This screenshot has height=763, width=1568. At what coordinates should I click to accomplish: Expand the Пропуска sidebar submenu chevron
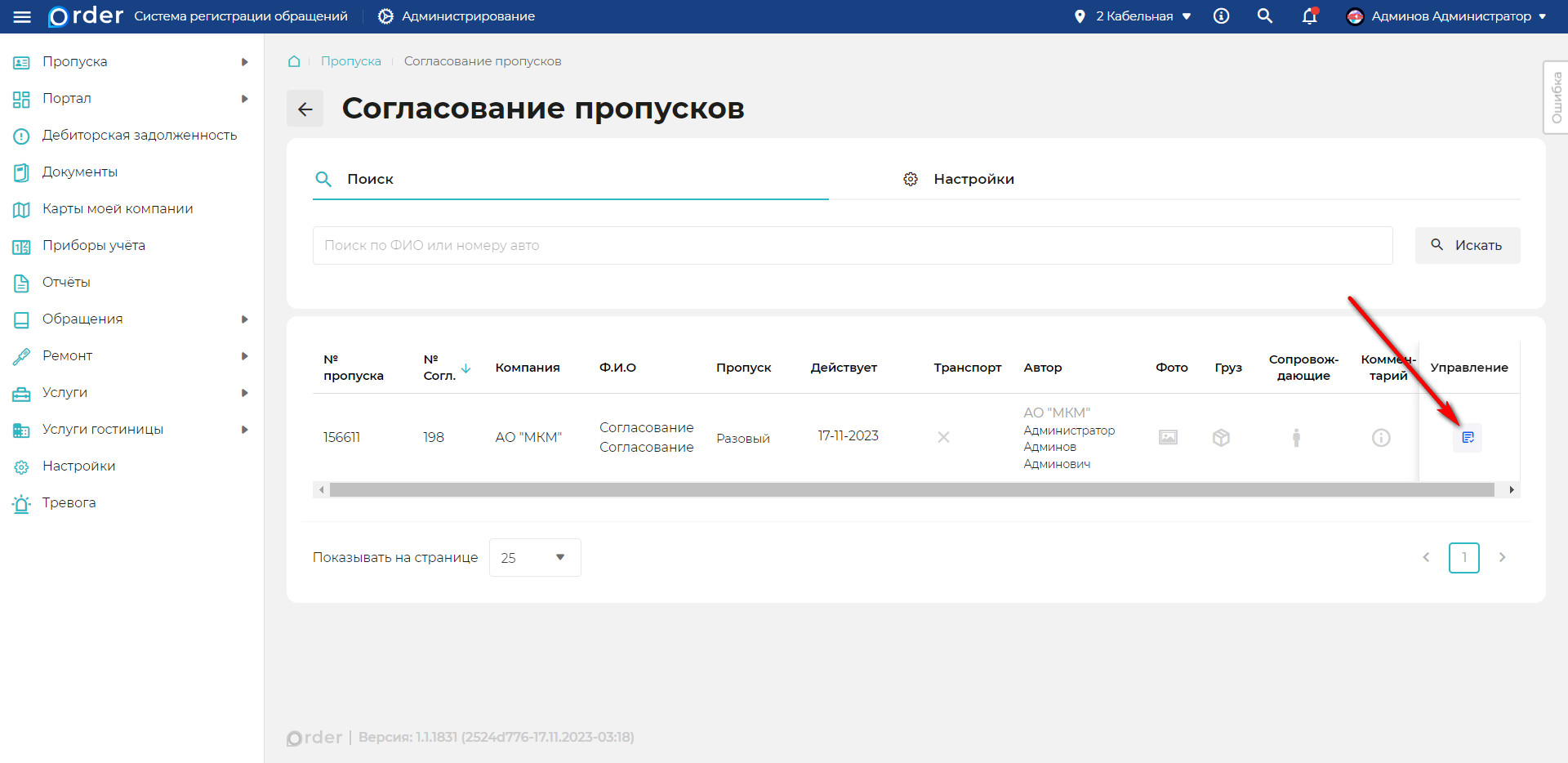[x=243, y=61]
